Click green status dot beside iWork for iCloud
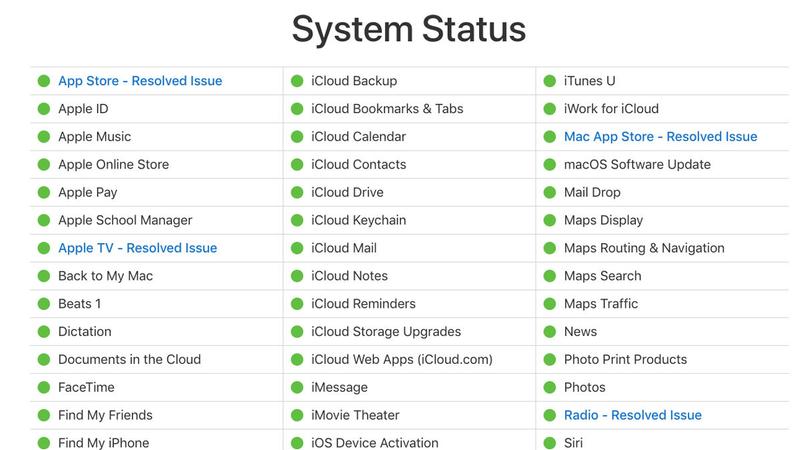The image size is (800, 450). pyautogui.click(x=549, y=109)
